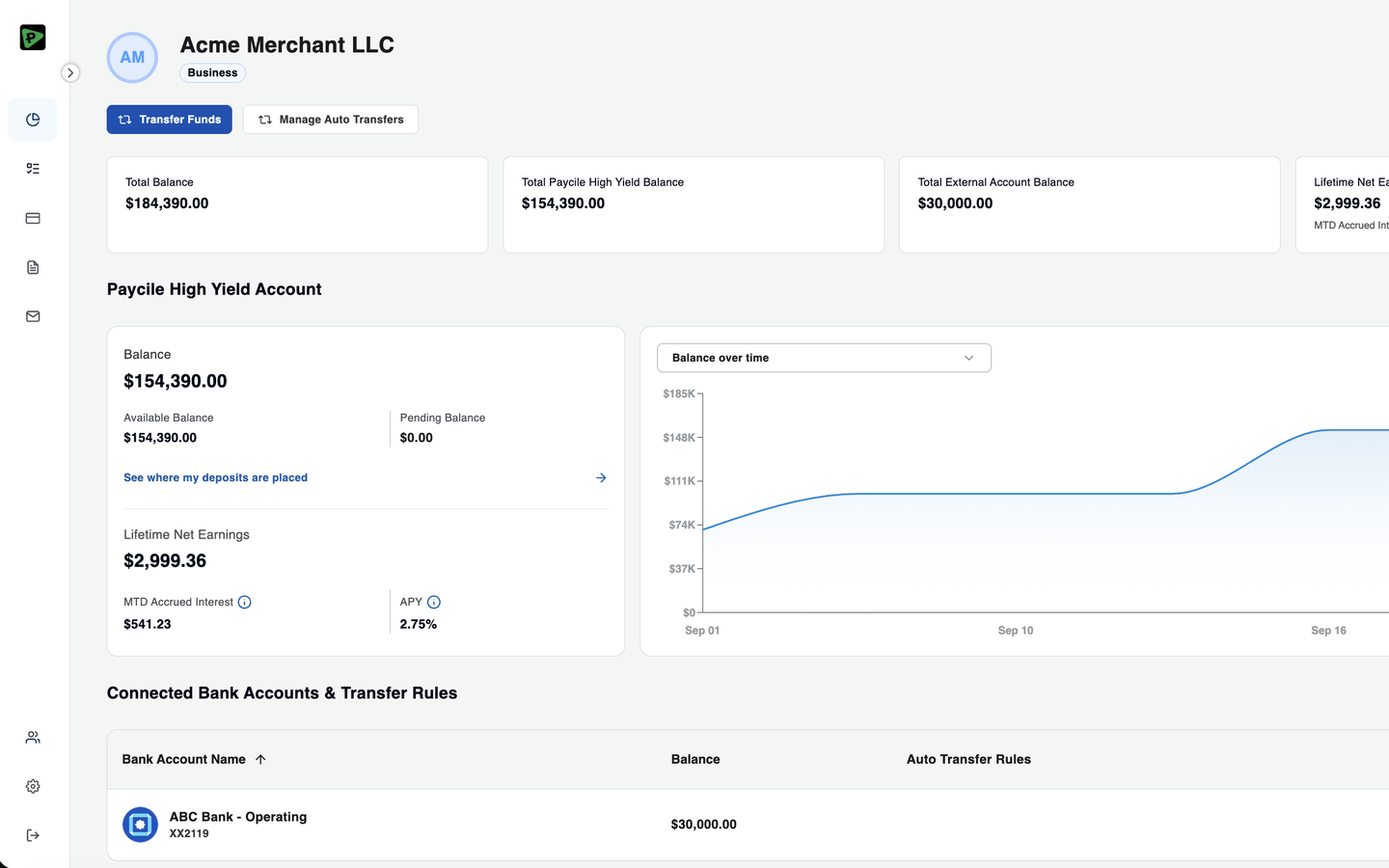The image size is (1389, 868).
Task: Click the XX2119 account number
Action: pos(189,834)
